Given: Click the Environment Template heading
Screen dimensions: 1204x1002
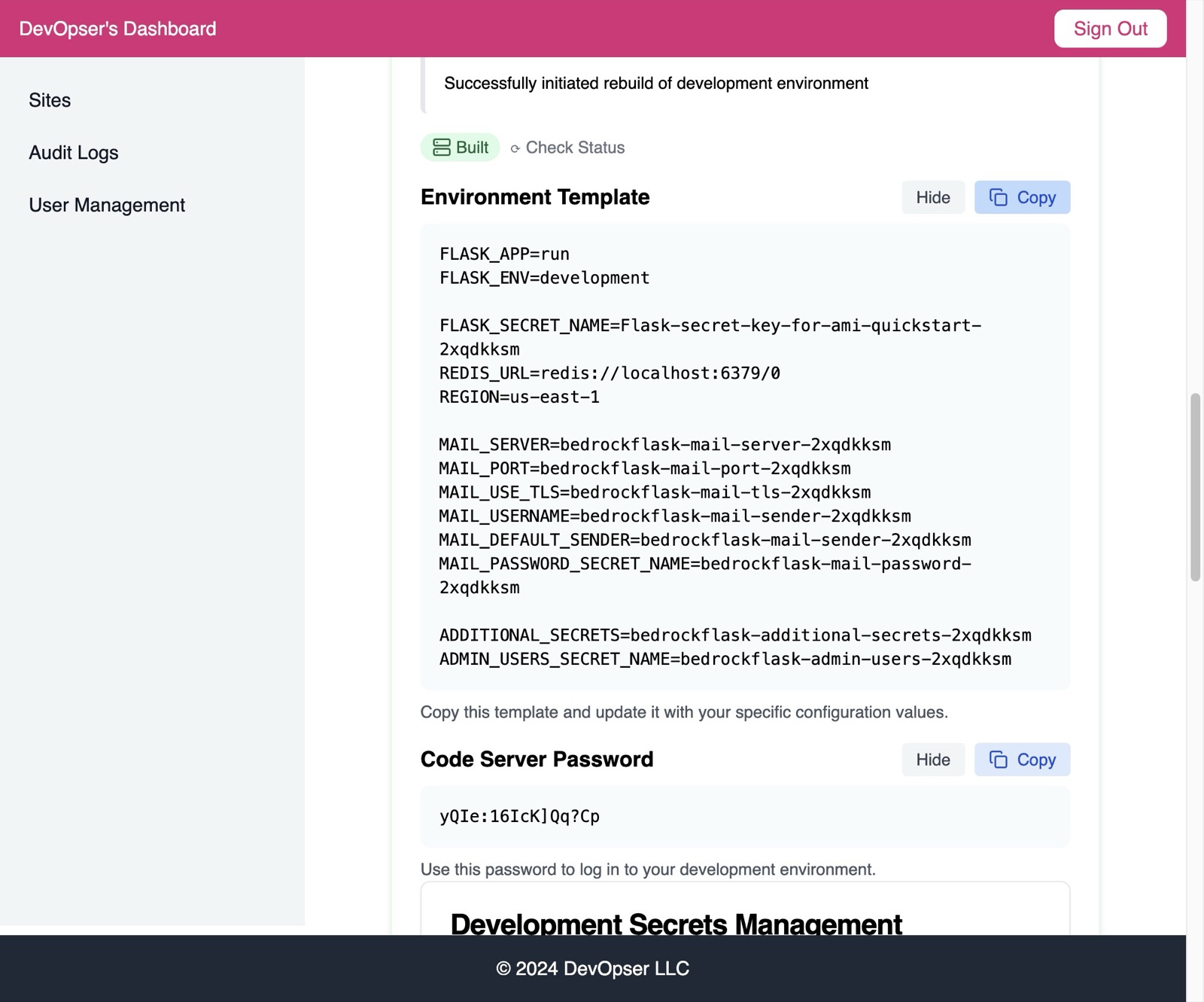Looking at the screenshot, I should [x=535, y=197].
